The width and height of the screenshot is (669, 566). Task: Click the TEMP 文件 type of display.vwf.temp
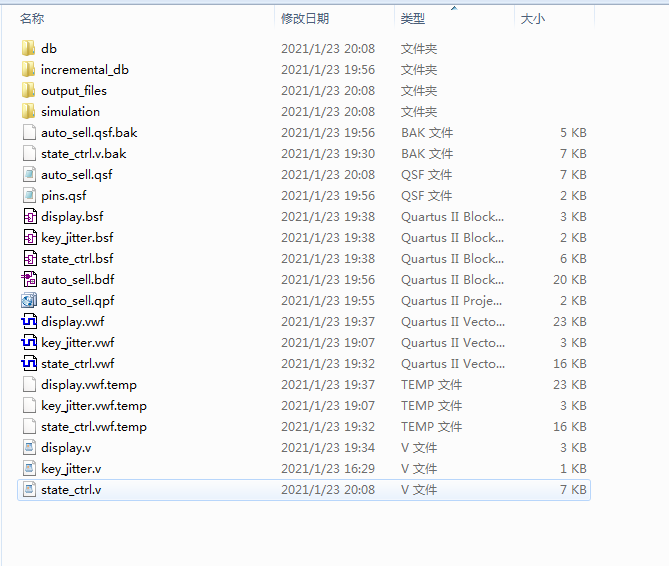pos(431,385)
